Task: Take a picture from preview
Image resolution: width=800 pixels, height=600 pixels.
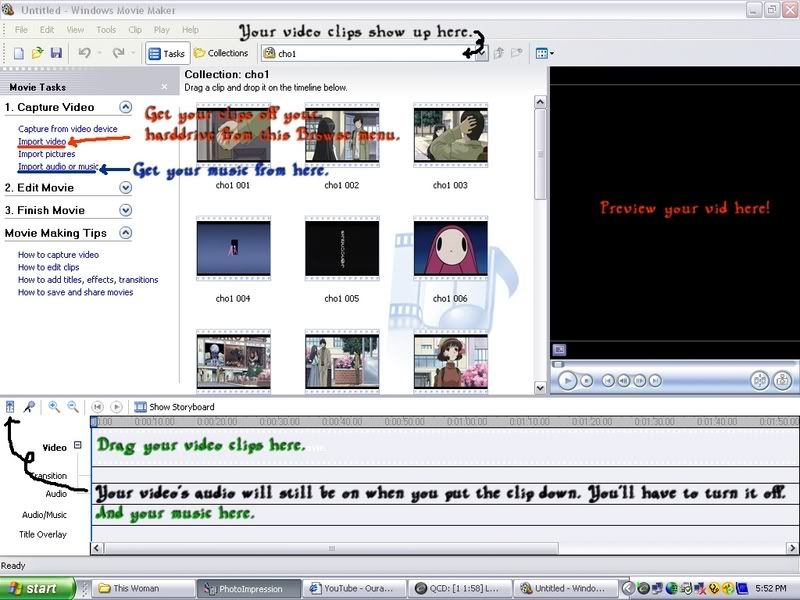Action: [x=782, y=381]
